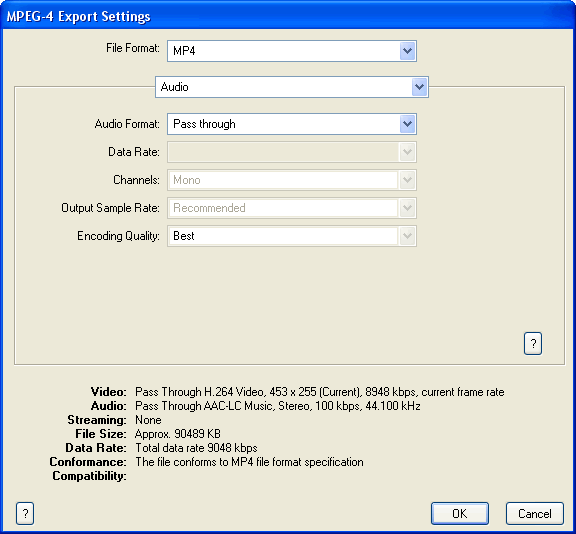
Task: Click the Pass through Audio Format field
Action: [292, 124]
